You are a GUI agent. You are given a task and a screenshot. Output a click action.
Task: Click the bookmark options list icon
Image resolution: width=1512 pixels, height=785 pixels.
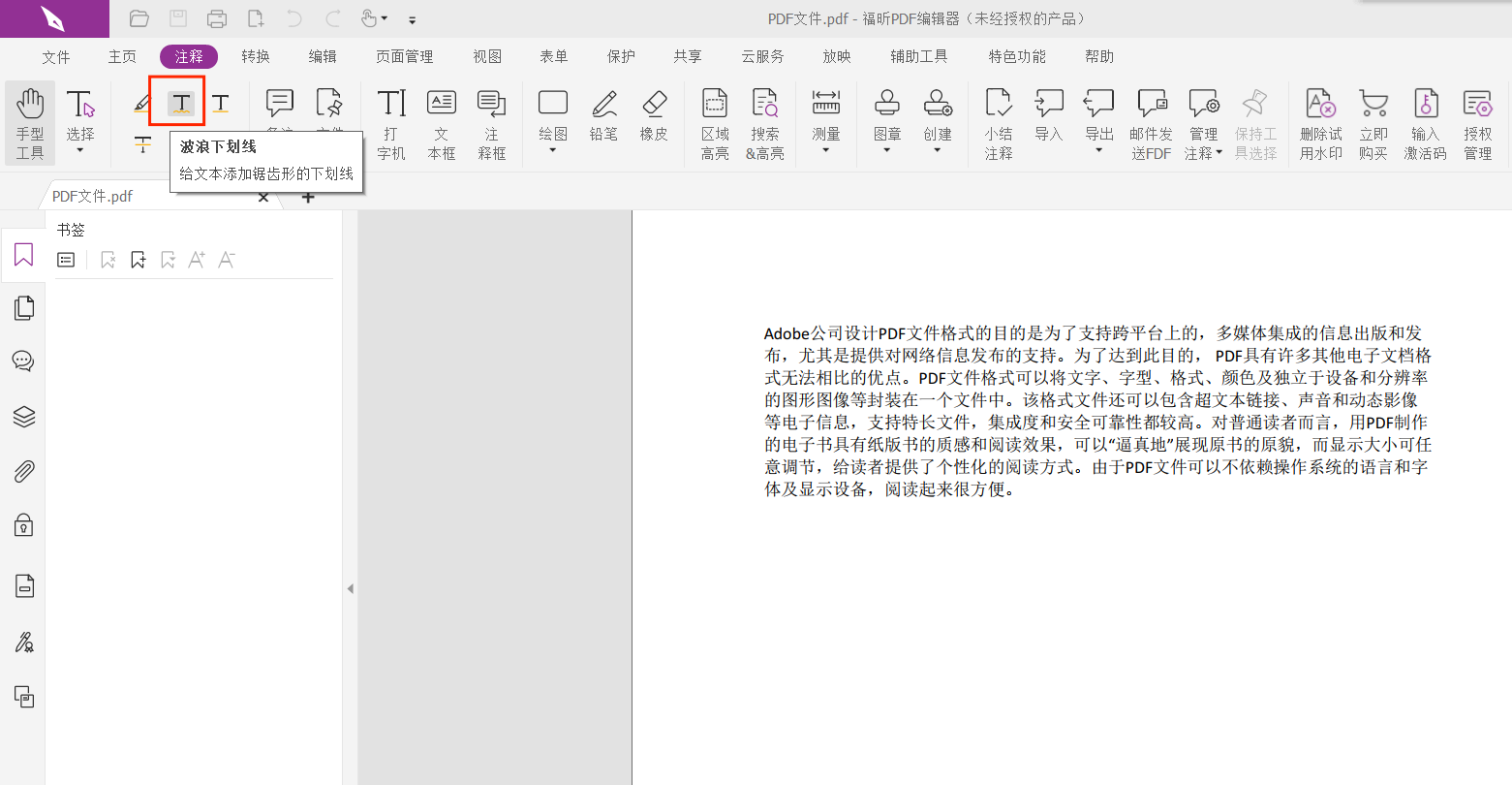(x=66, y=260)
